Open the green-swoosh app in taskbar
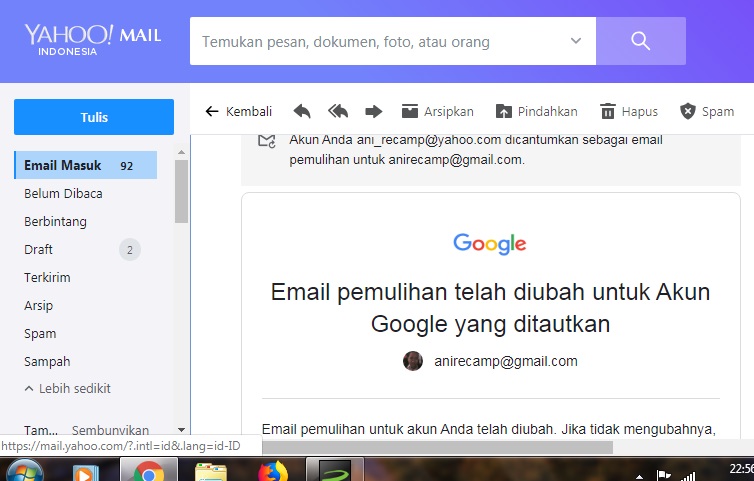This screenshot has width=754, height=481. coord(335,471)
